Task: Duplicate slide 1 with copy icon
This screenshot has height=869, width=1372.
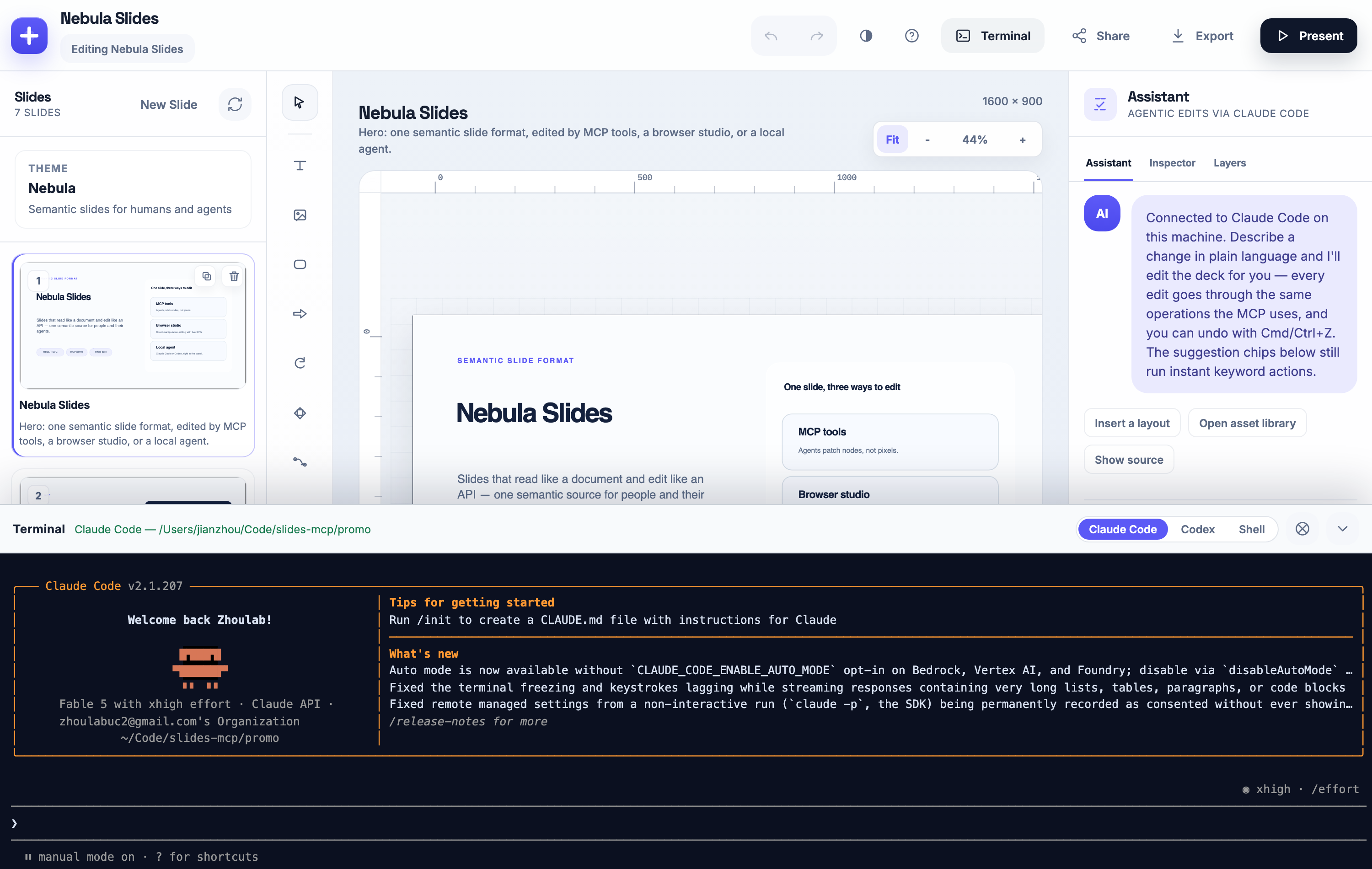Action: [206, 276]
